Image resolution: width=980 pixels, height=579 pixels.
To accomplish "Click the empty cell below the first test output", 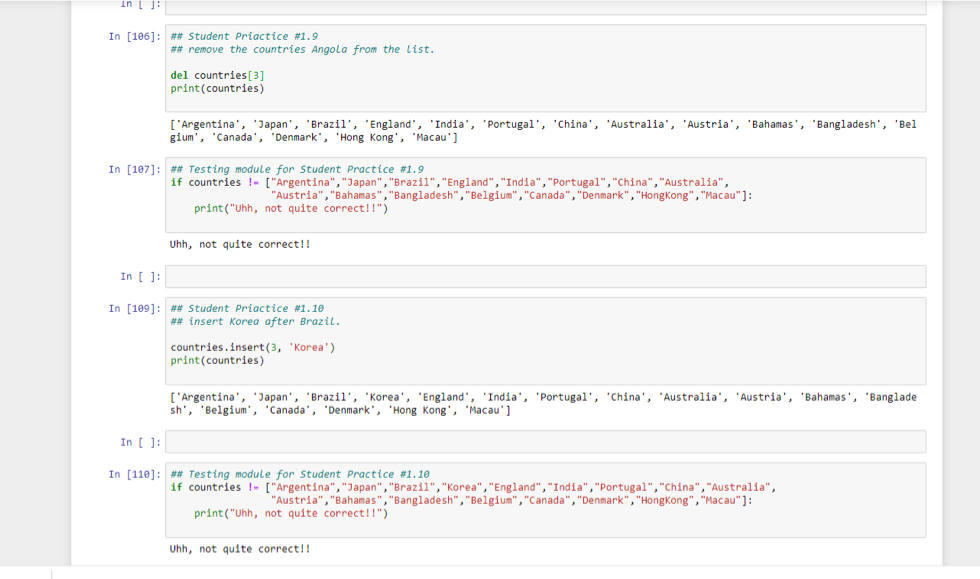I will click(545, 275).
